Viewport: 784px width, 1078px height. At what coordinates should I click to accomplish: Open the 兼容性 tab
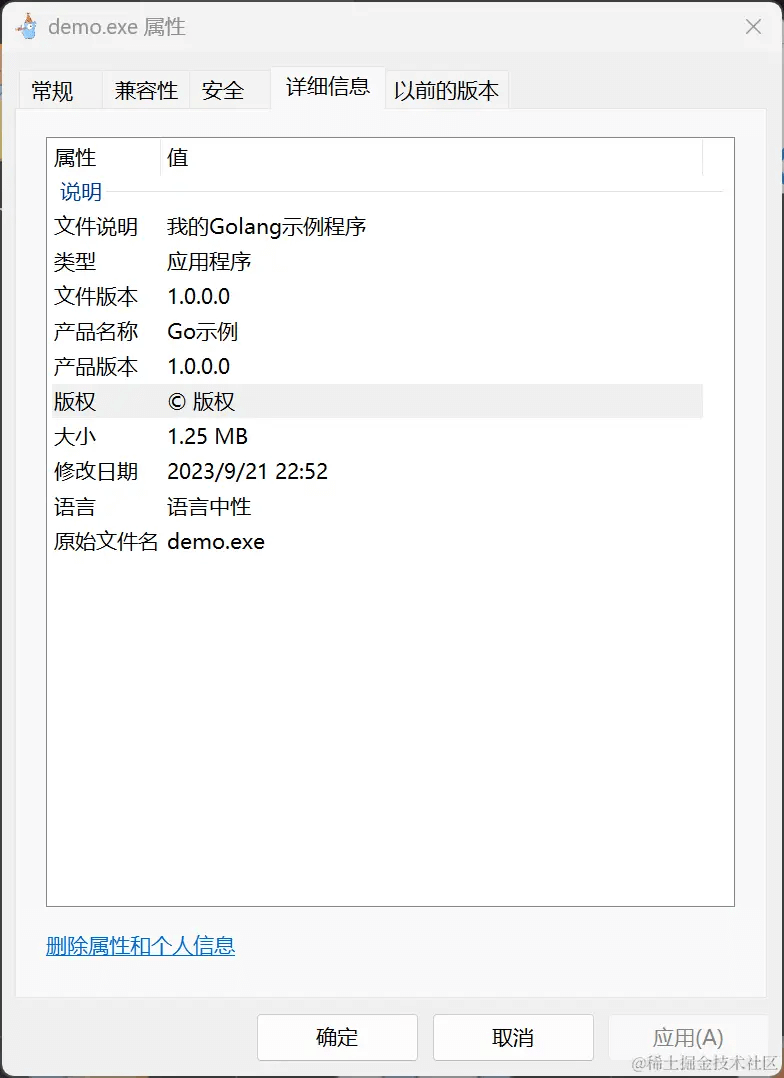pyautogui.click(x=146, y=90)
